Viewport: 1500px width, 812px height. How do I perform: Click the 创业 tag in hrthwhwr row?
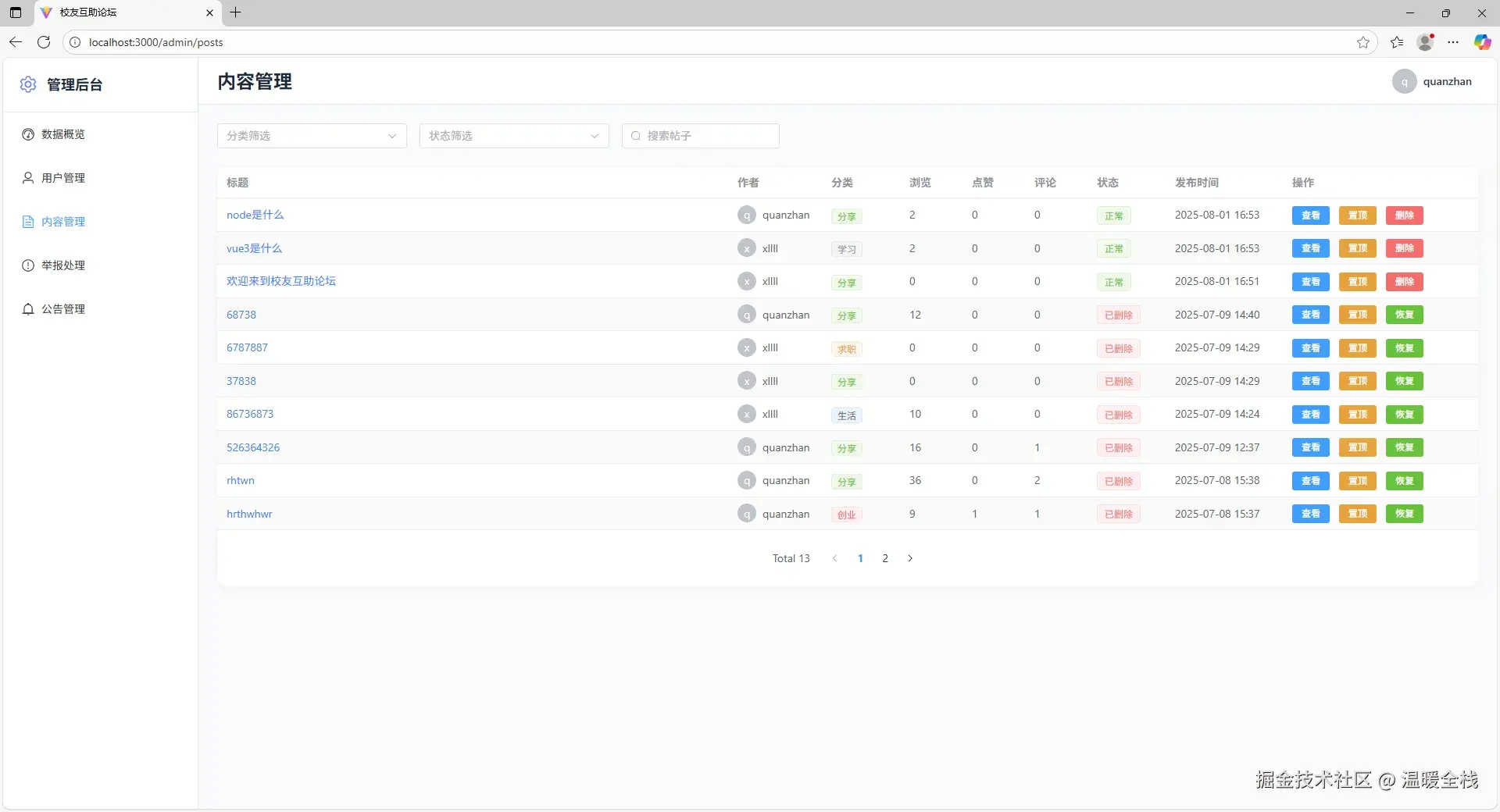847,515
